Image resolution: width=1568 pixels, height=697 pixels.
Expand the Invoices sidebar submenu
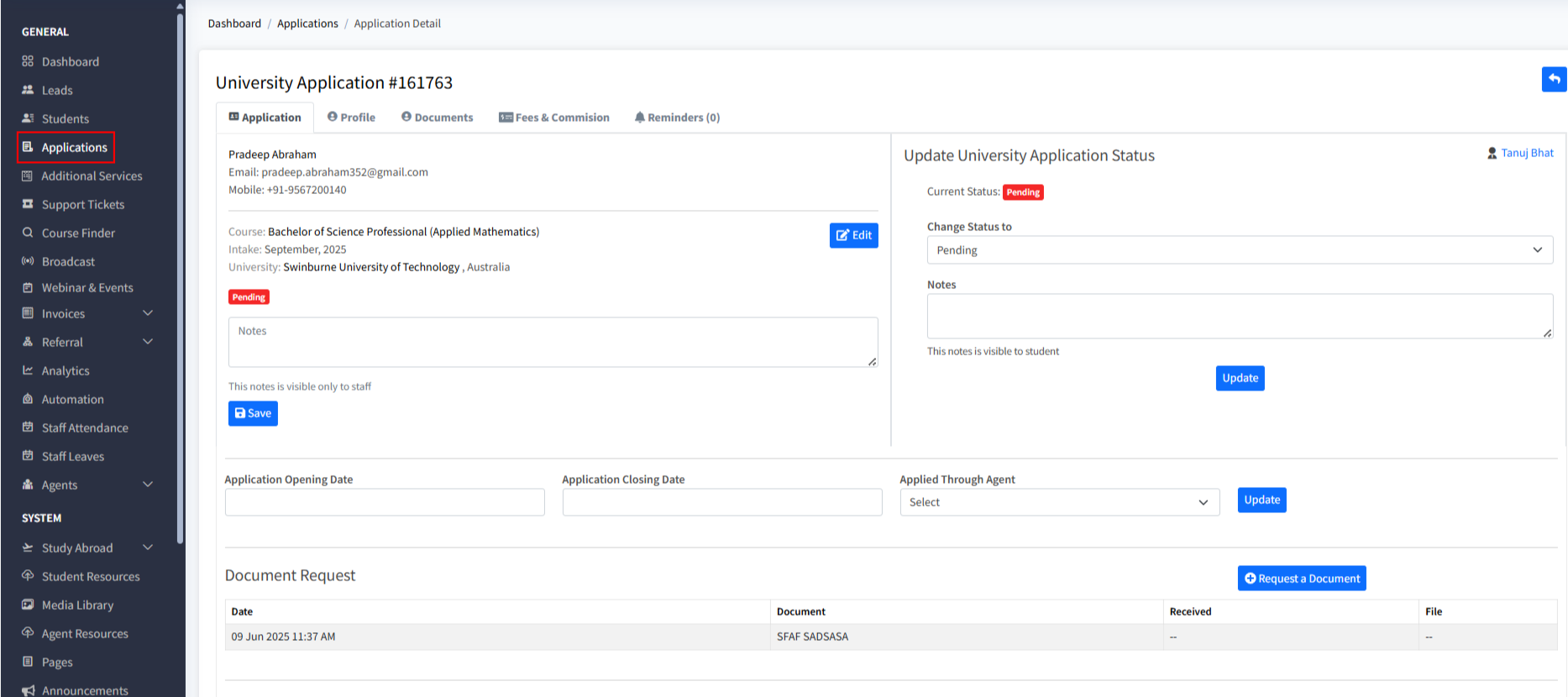(148, 313)
